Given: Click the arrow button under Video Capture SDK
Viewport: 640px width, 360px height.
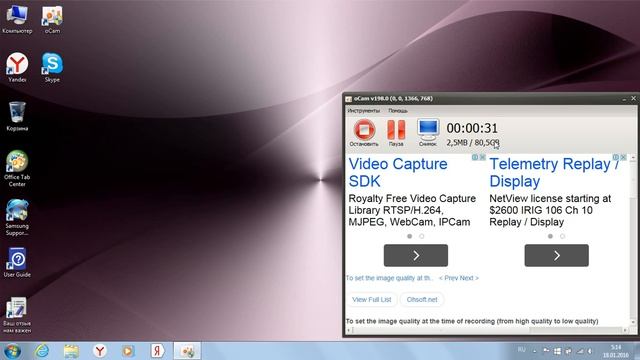Looking at the screenshot, I should 416,256.
